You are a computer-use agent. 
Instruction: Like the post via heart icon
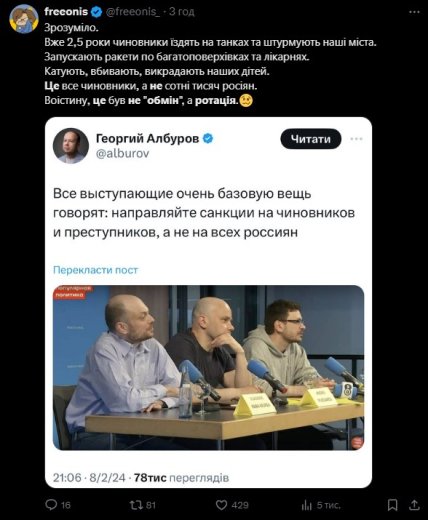tap(222, 505)
